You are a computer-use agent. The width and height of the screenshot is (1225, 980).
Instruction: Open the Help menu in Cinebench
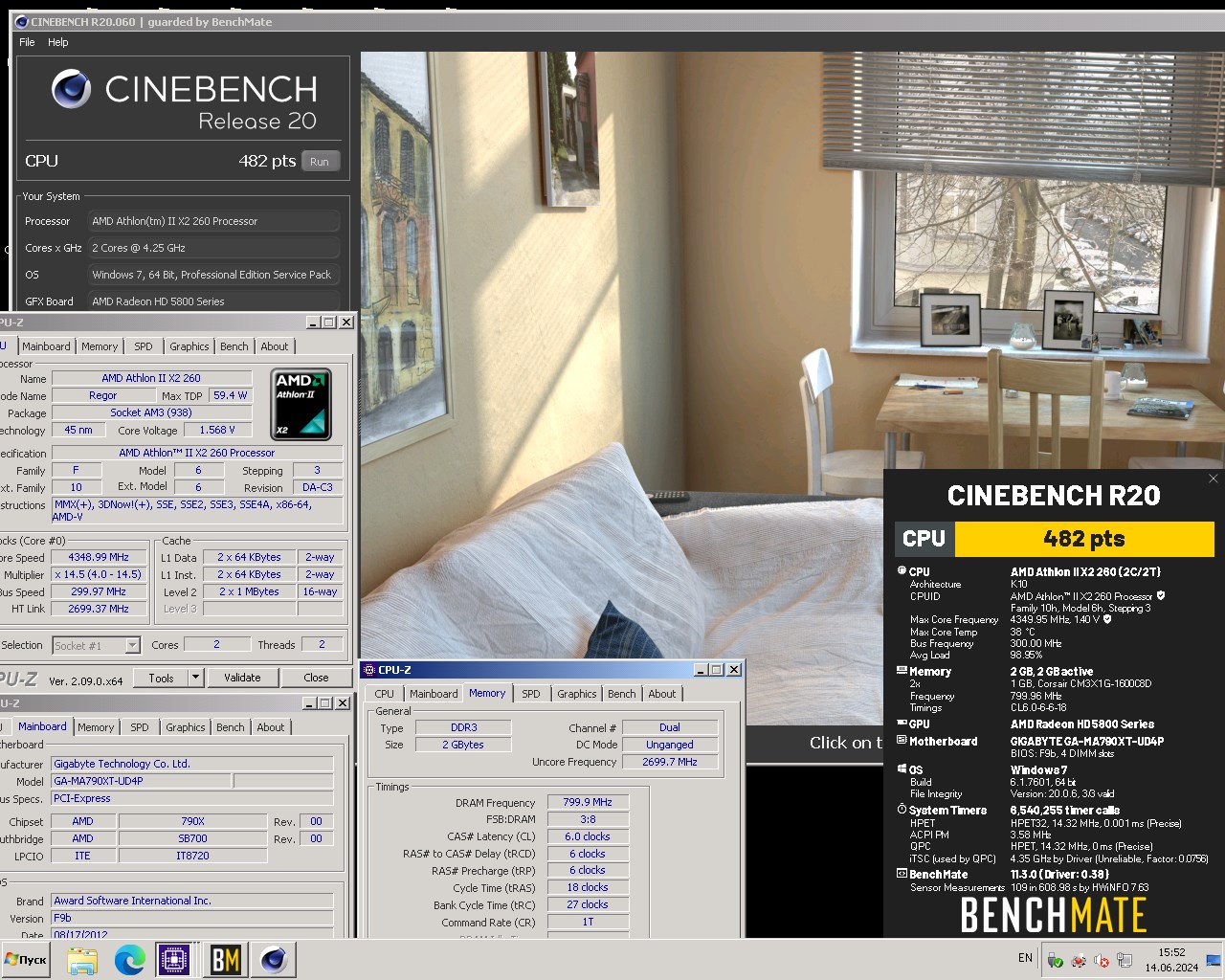[58, 42]
